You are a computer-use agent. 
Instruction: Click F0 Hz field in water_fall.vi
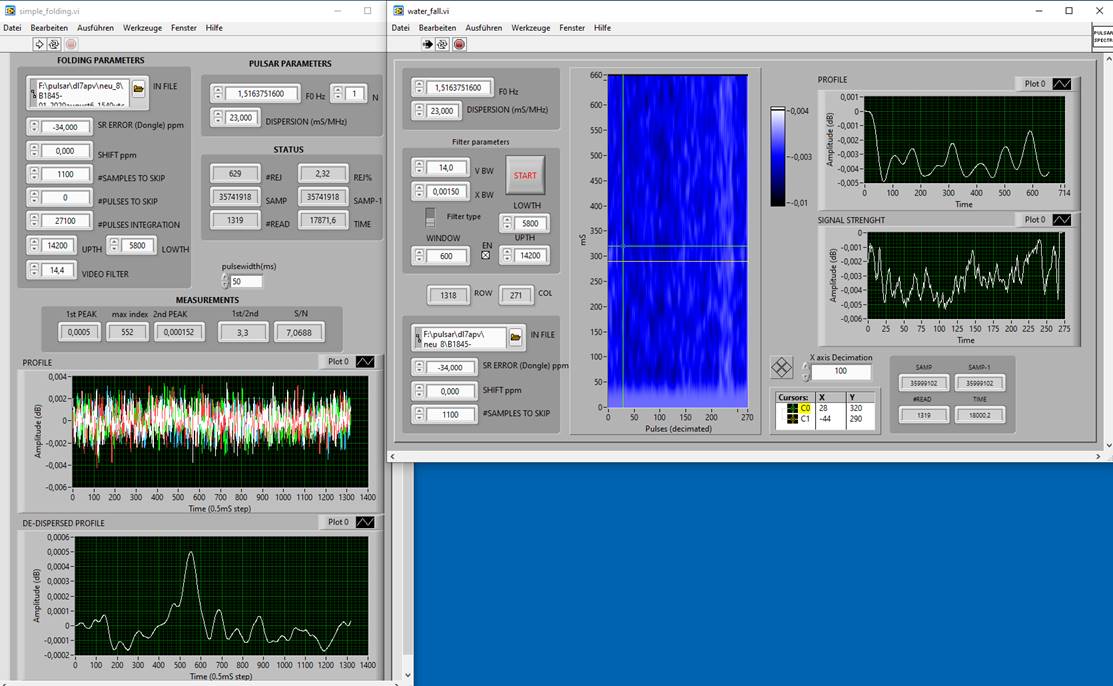pos(459,87)
